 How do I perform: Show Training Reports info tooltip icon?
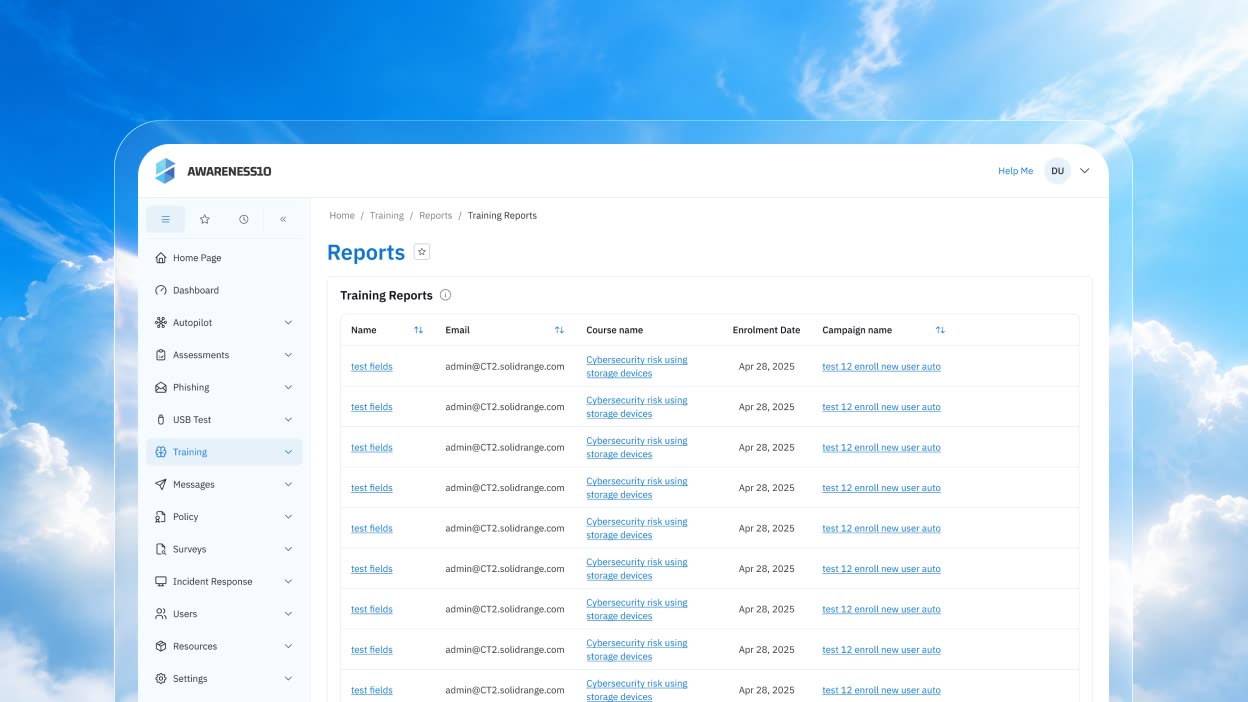pyautogui.click(x=446, y=295)
